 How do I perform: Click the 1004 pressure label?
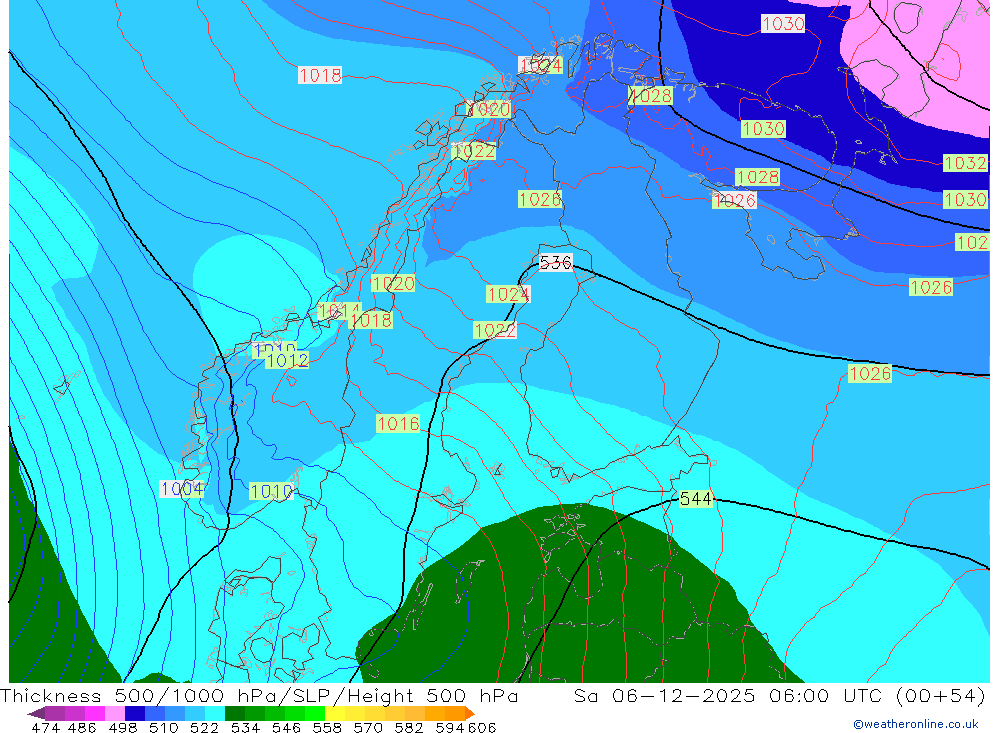coord(182,489)
